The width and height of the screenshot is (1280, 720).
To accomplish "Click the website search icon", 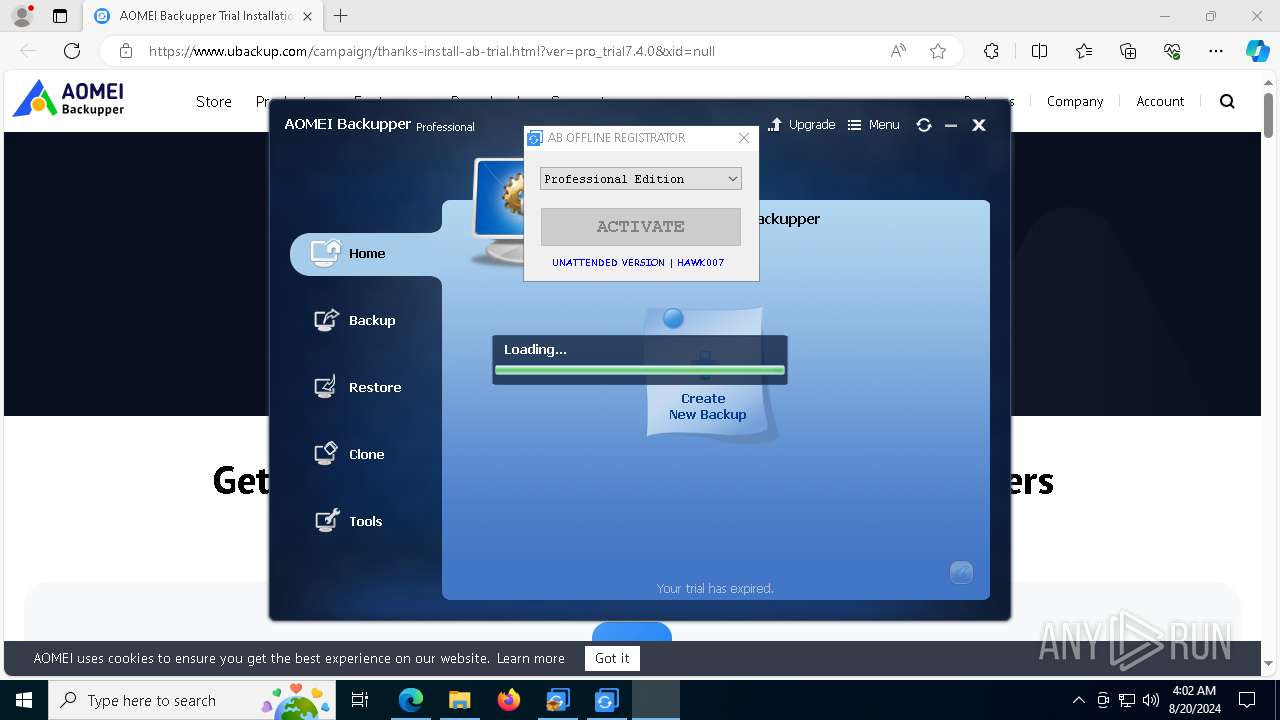I will [1227, 101].
